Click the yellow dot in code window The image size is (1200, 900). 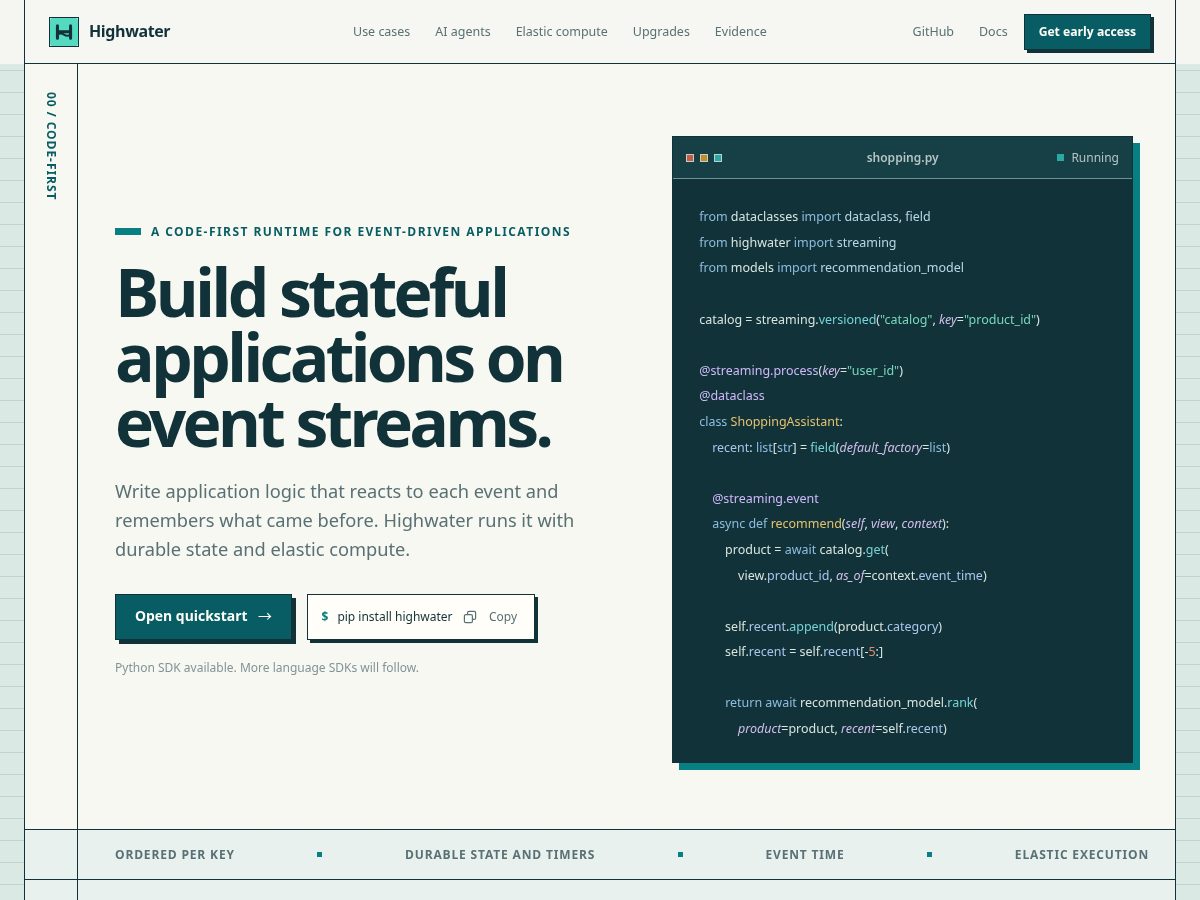coord(704,158)
